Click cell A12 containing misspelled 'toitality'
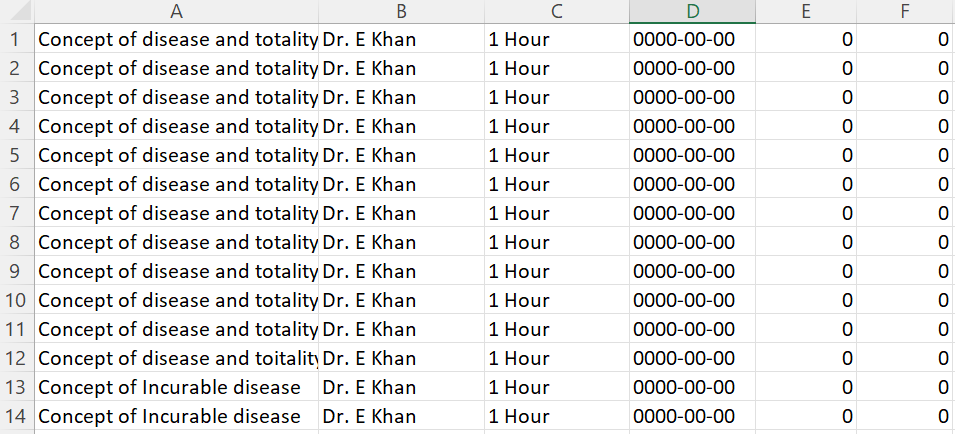The image size is (955, 434). click(176, 358)
